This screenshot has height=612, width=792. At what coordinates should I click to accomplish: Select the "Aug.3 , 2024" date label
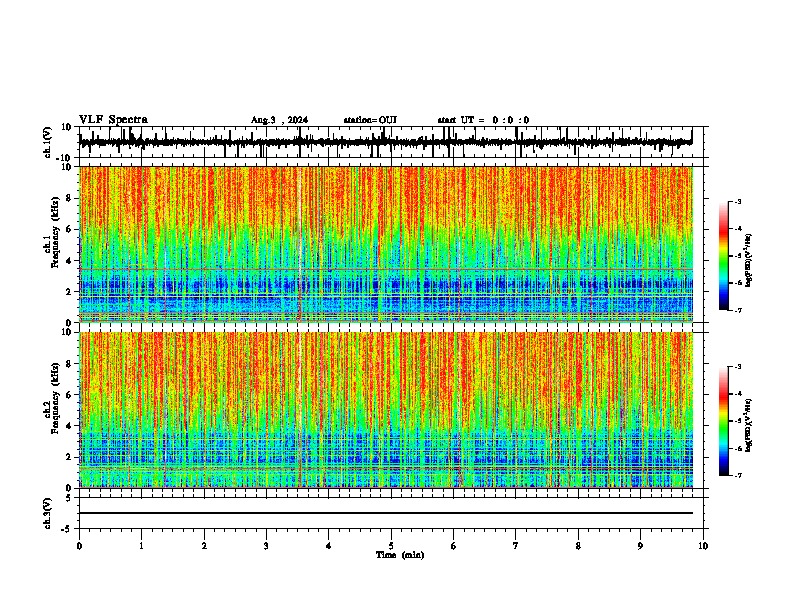tap(279, 120)
